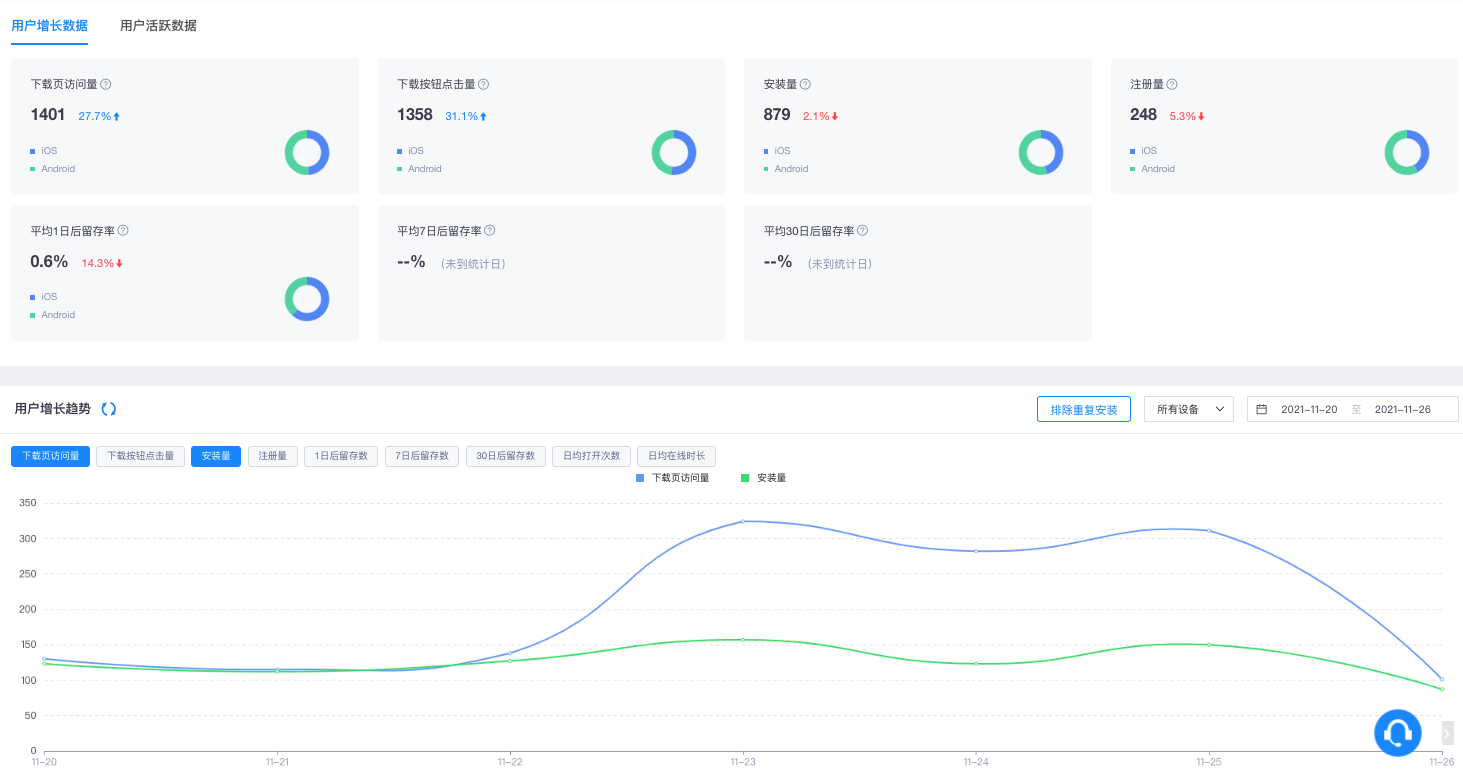Click donut chart in 下载页访问量 card
1463x777 pixels.
tap(307, 153)
